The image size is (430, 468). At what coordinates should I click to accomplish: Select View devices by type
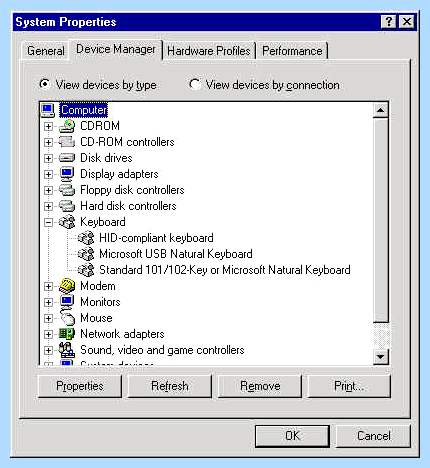pyautogui.click(x=98, y=85)
